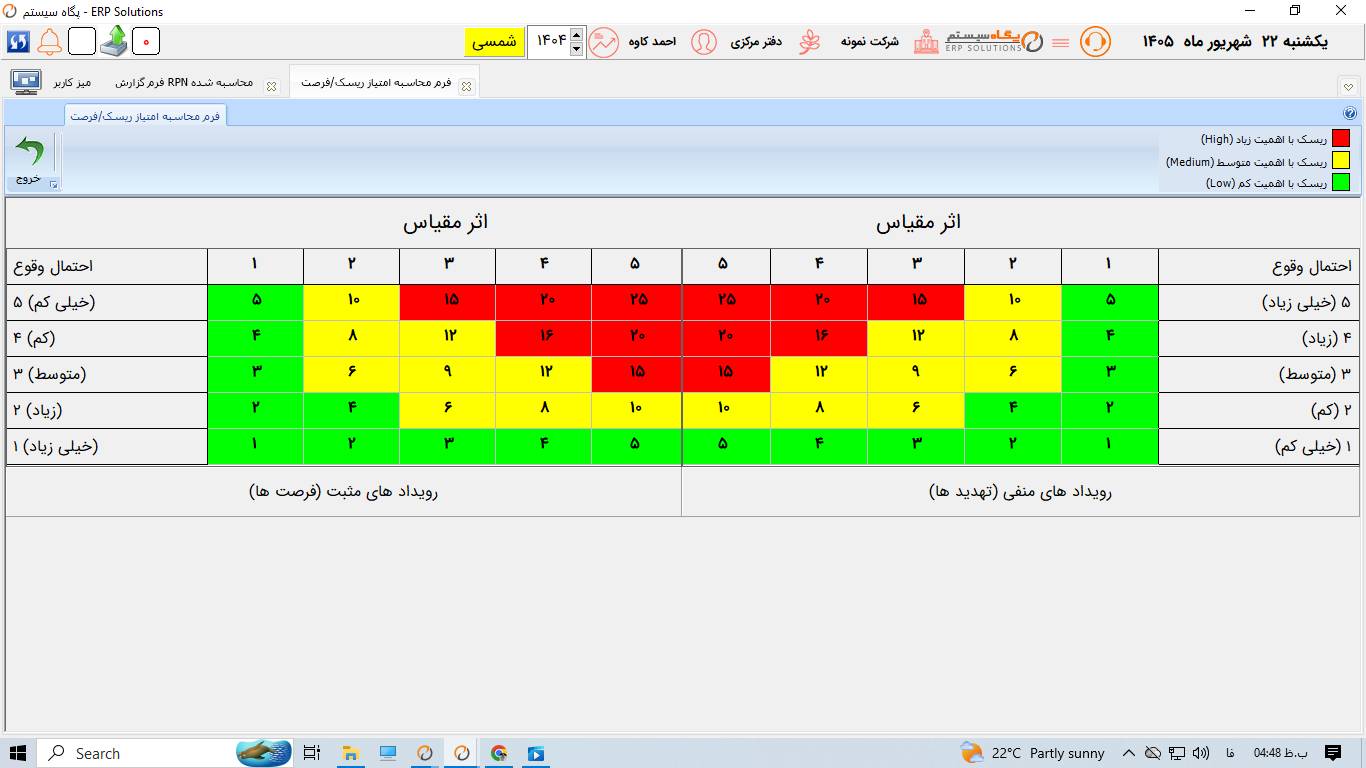Screen dimensions: 1366x768
Task: Switch to the محاسبه شده RPN report tab
Action: pos(184,82)
